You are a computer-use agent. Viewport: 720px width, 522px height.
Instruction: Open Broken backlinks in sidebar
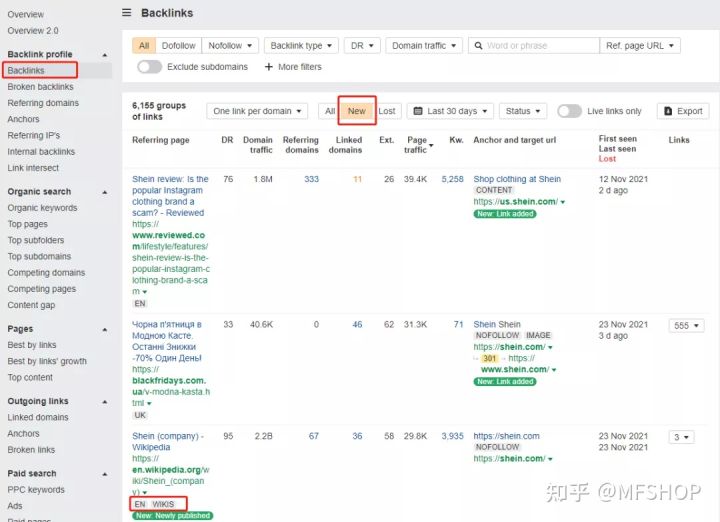coord(40,87)
